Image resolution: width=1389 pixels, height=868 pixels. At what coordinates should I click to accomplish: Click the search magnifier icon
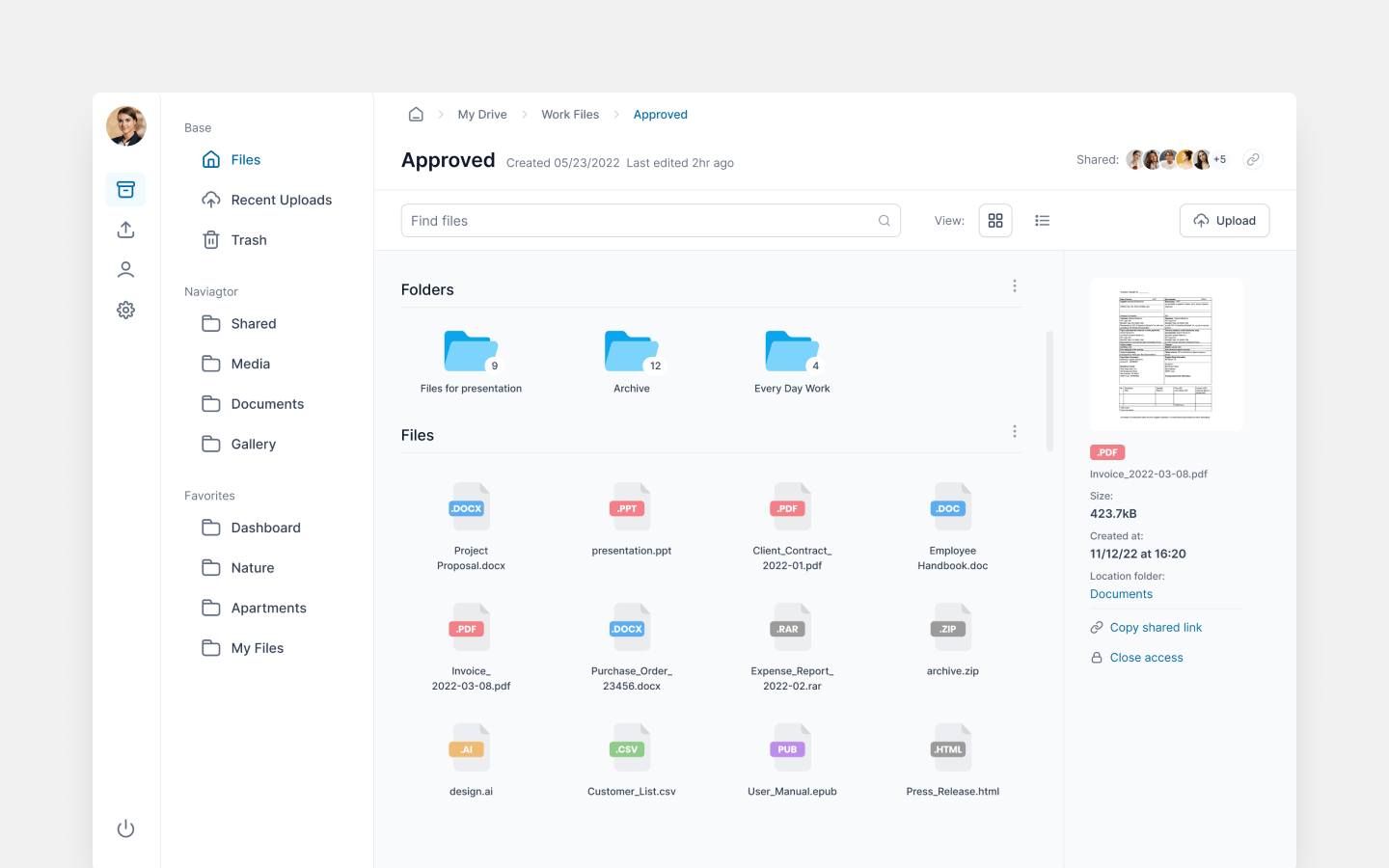[884, 221]
